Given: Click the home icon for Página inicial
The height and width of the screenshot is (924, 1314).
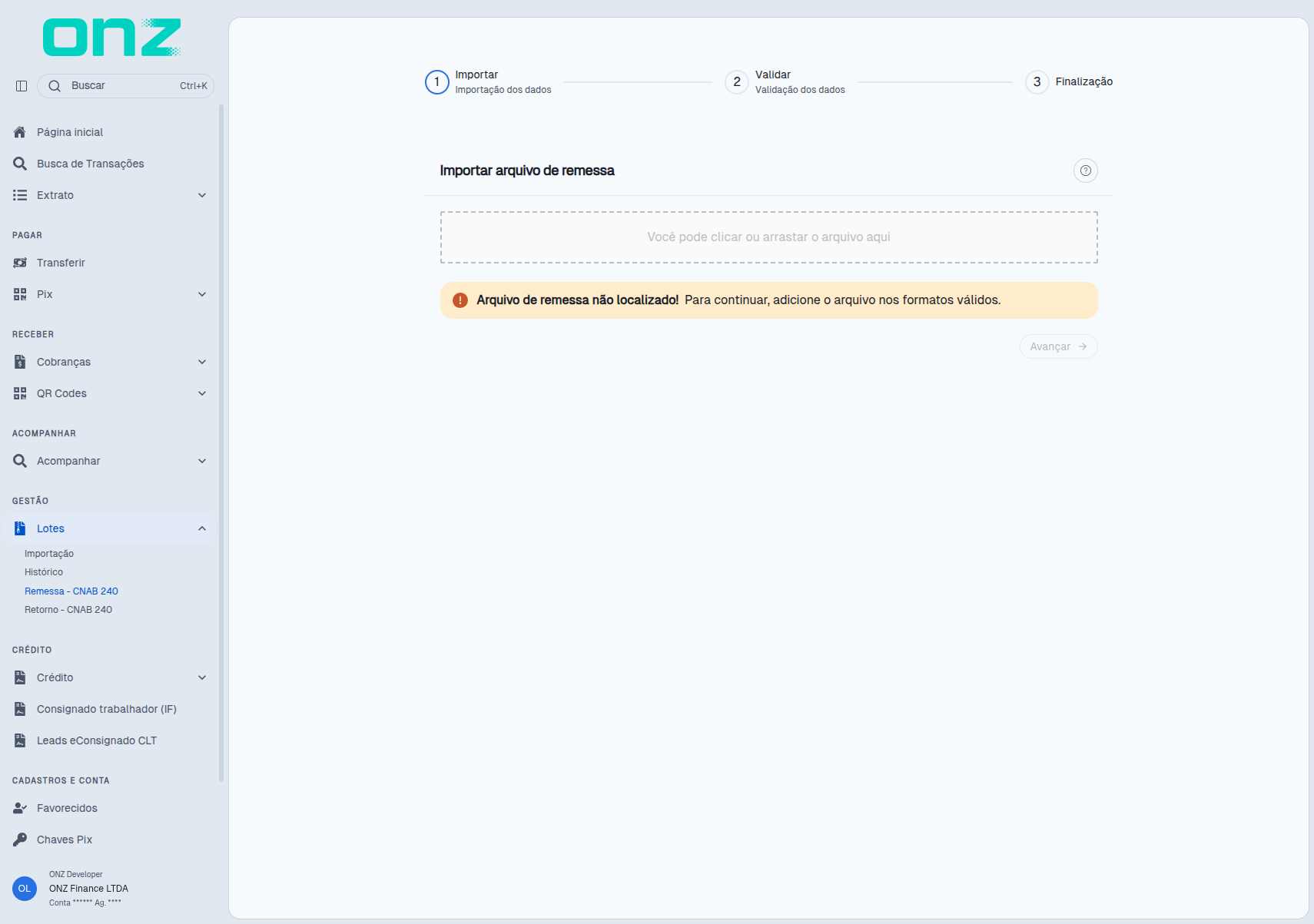Looking at the screenshot, I should [x=20, y=132].
